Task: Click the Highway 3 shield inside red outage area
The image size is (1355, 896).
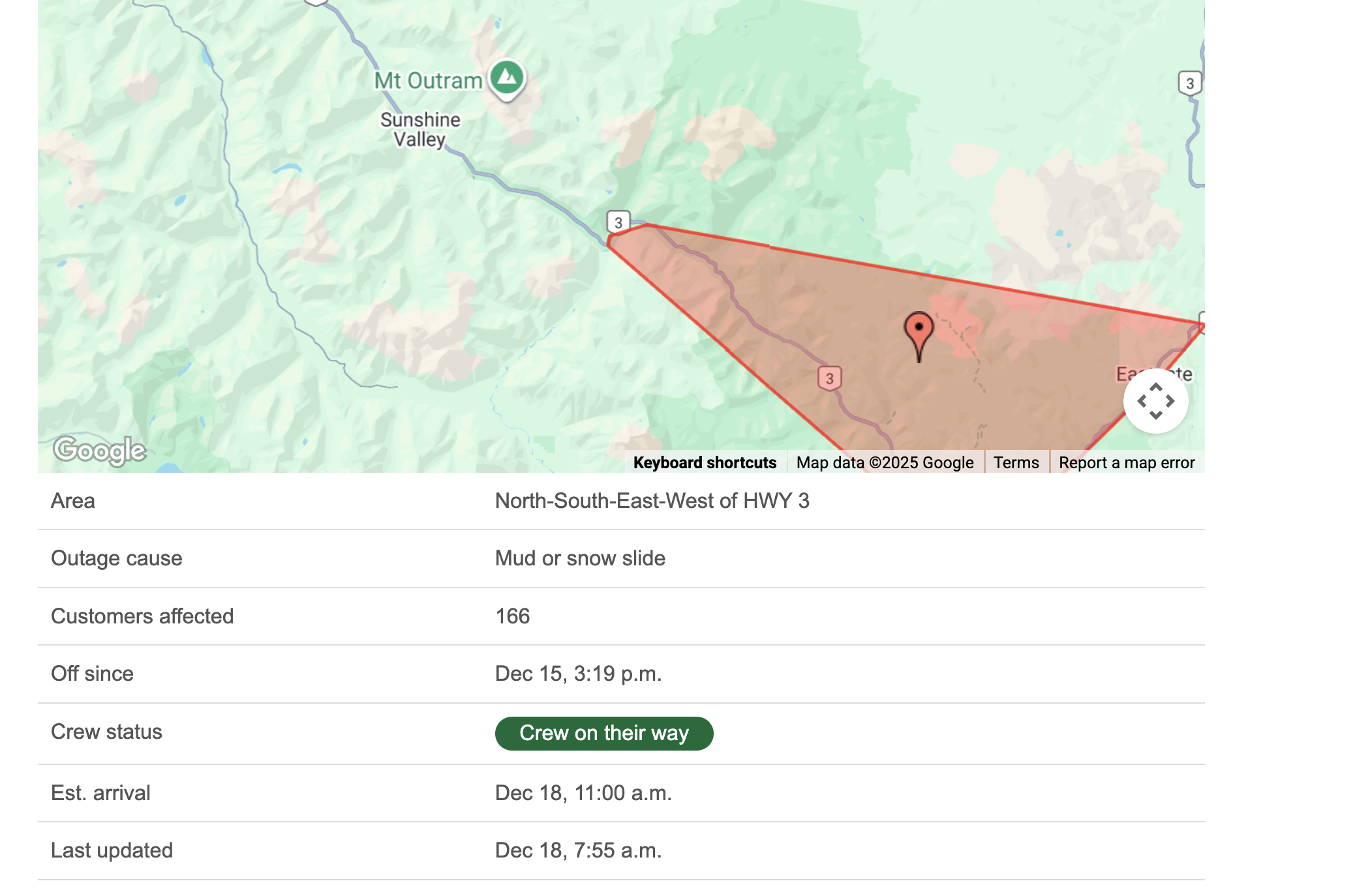Action: point(829,378)
